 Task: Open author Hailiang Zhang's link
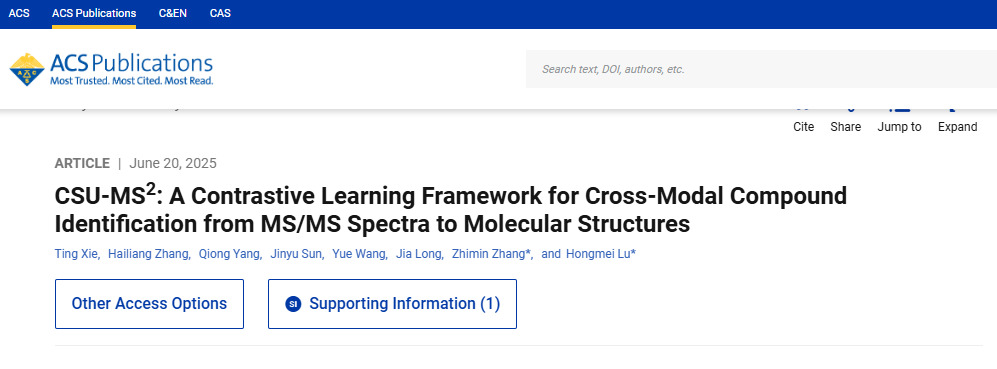148,254
